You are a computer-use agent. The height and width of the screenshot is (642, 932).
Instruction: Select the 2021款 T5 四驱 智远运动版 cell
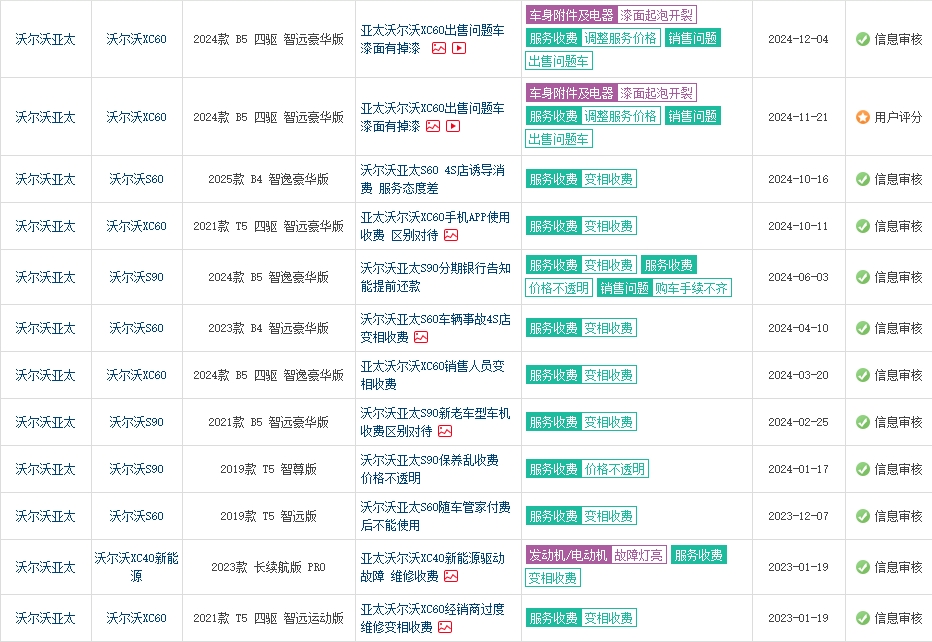[269, 618]
